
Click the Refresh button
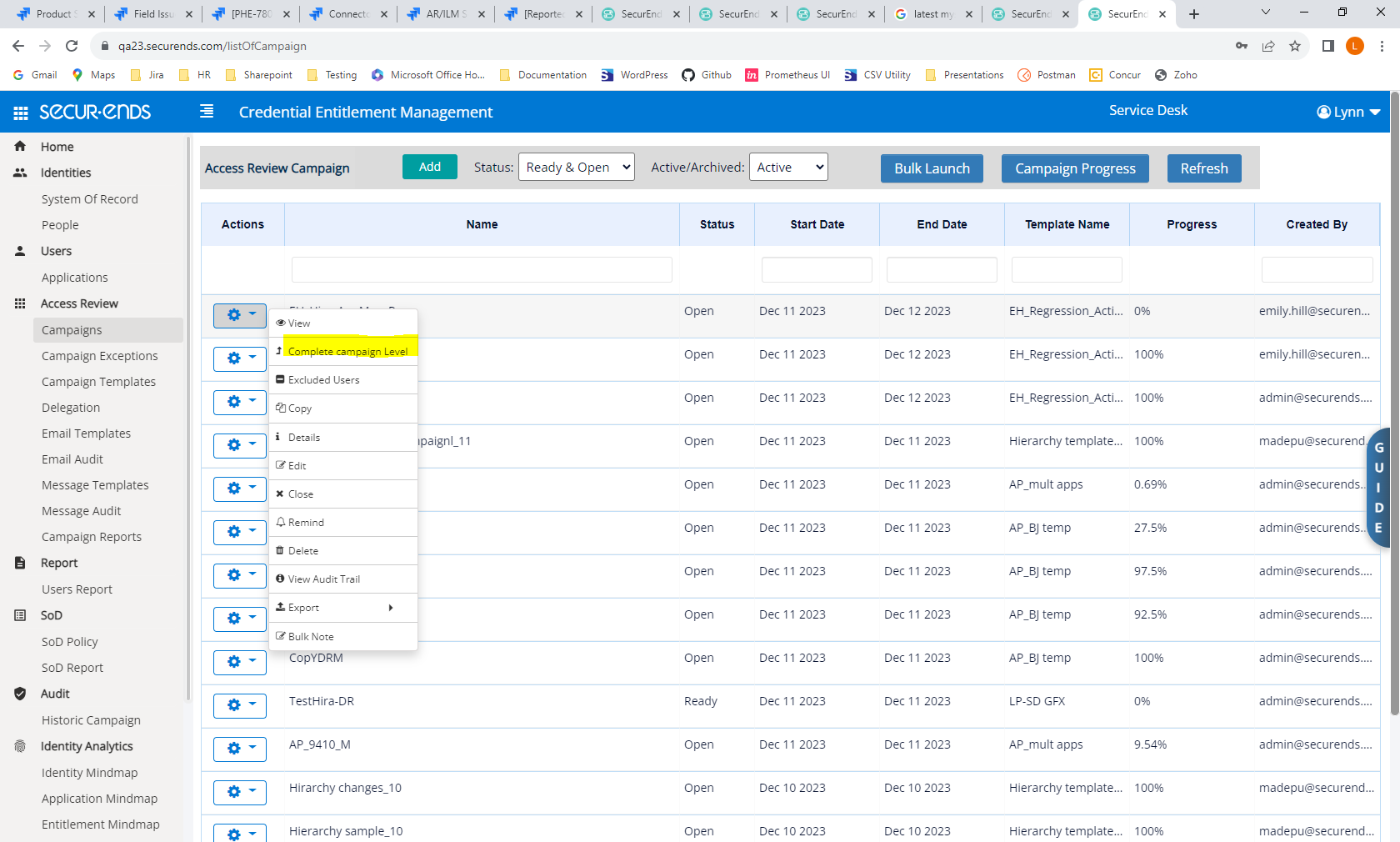coord(1203,168)
